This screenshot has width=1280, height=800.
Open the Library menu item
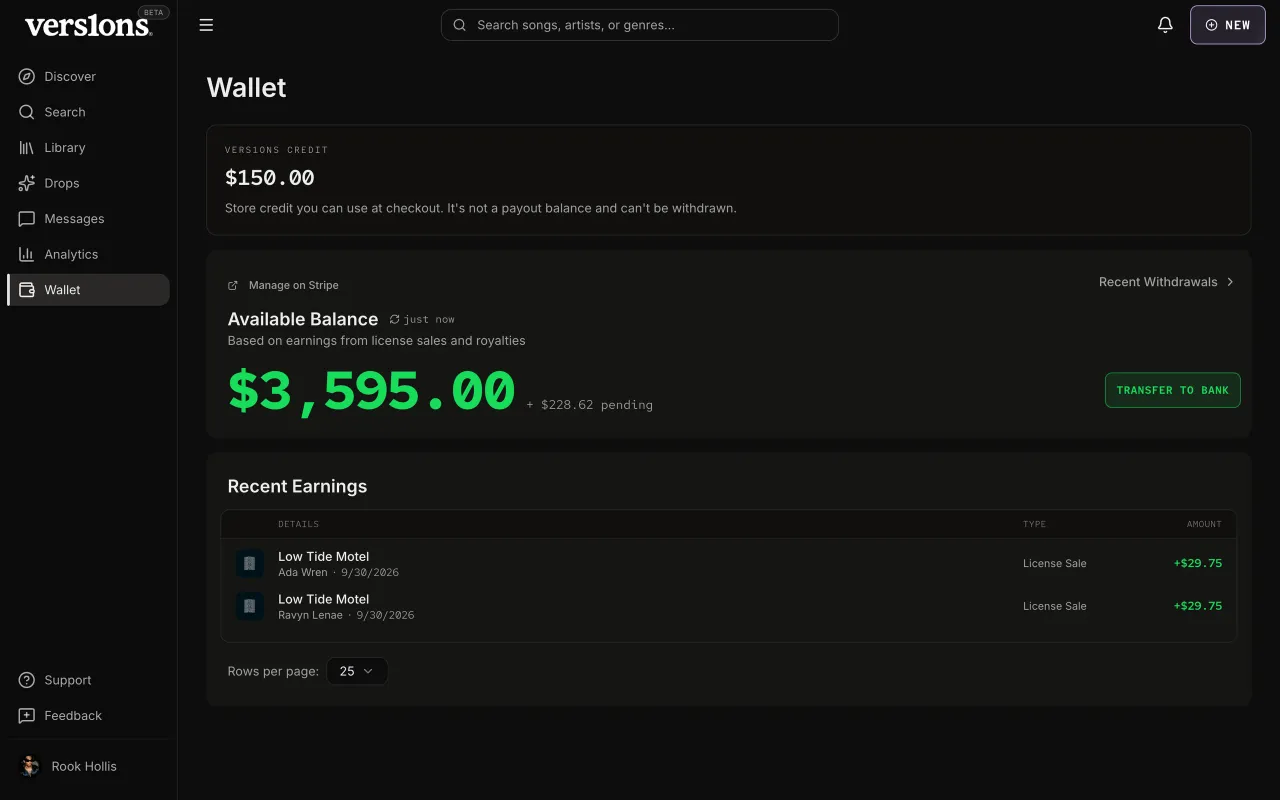click(88, 148)
